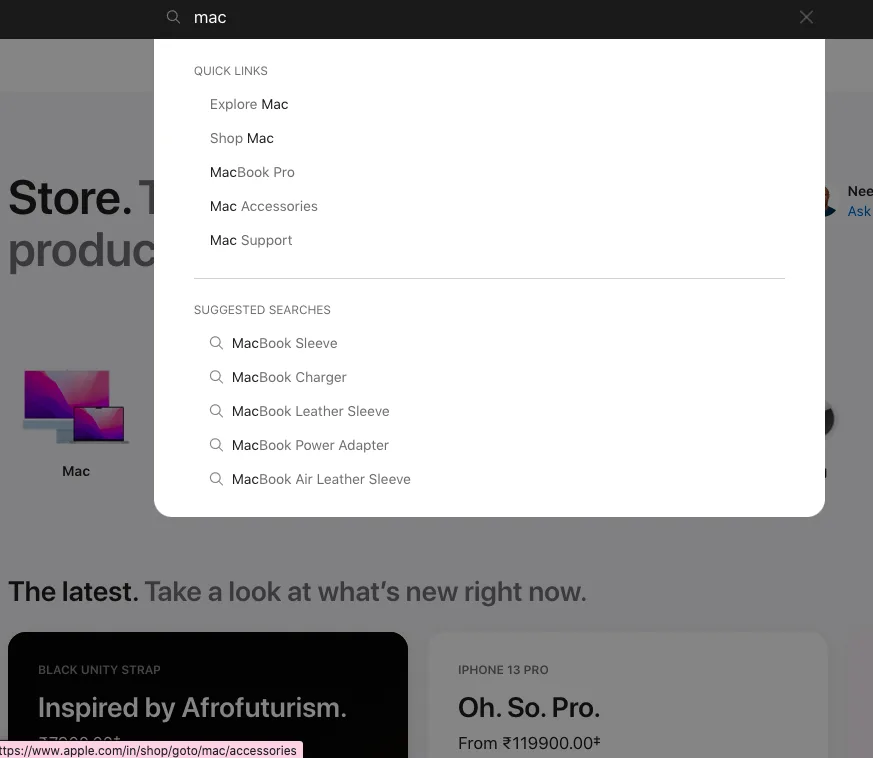Viewport: 873px width, 758px height.
Task: Select MacBook Leather Sleeve suggested search
Action: coord(311,411)
